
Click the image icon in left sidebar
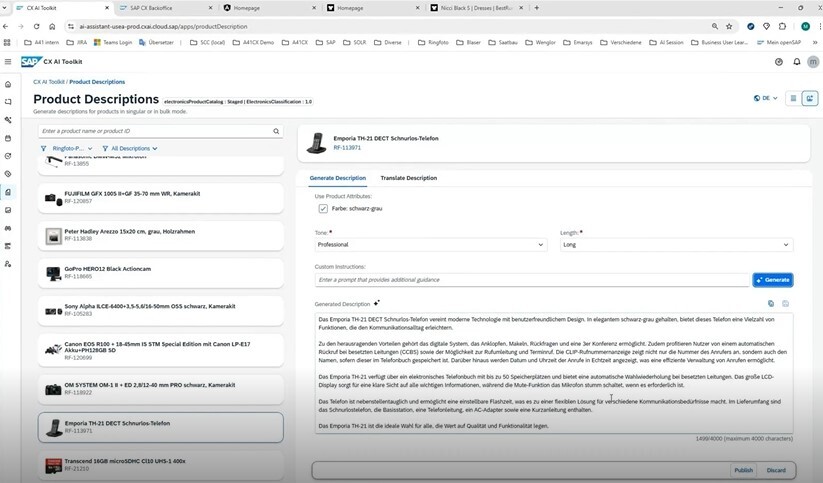(x=8, y=210)
